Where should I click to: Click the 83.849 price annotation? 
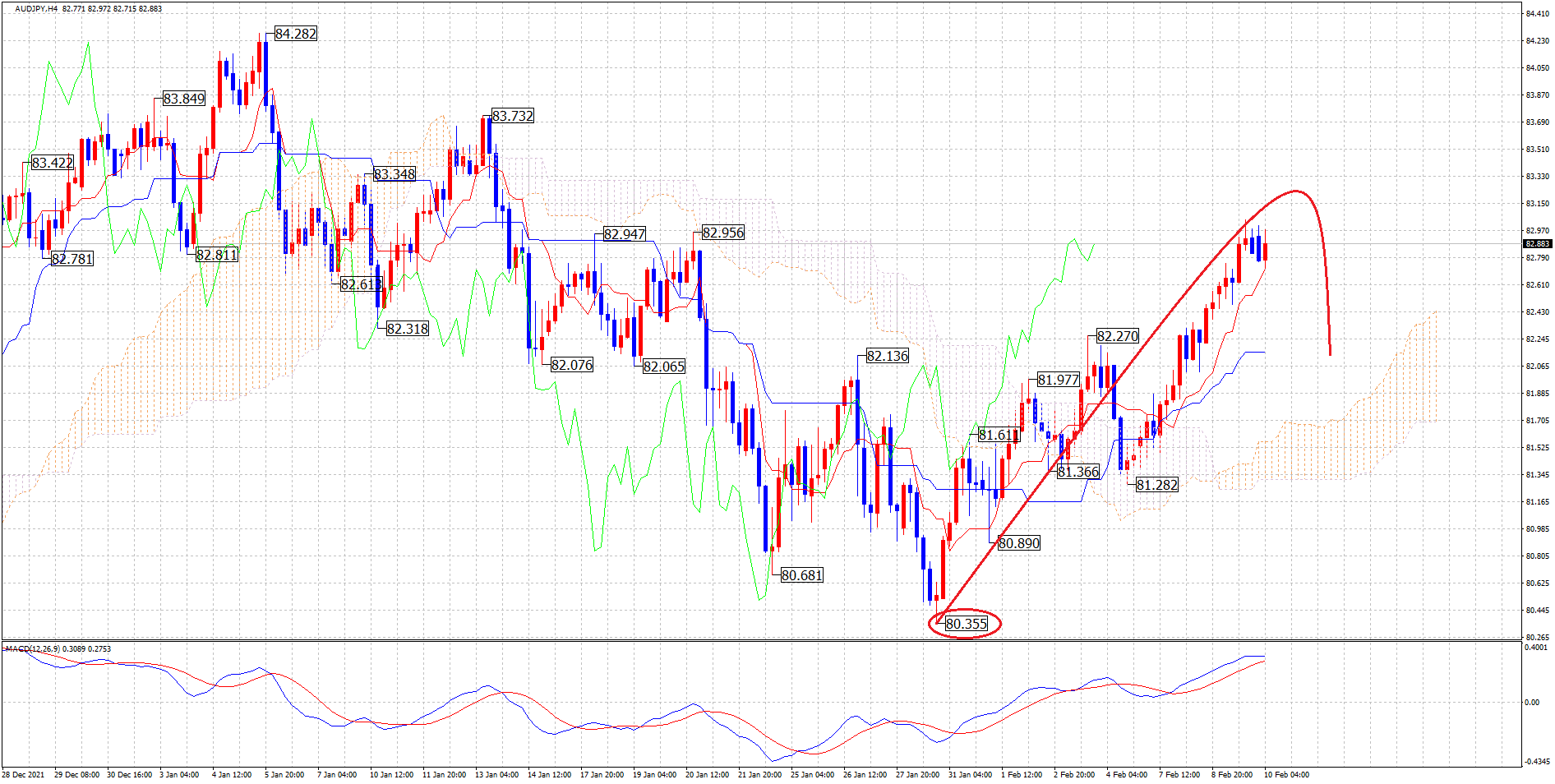183,99
